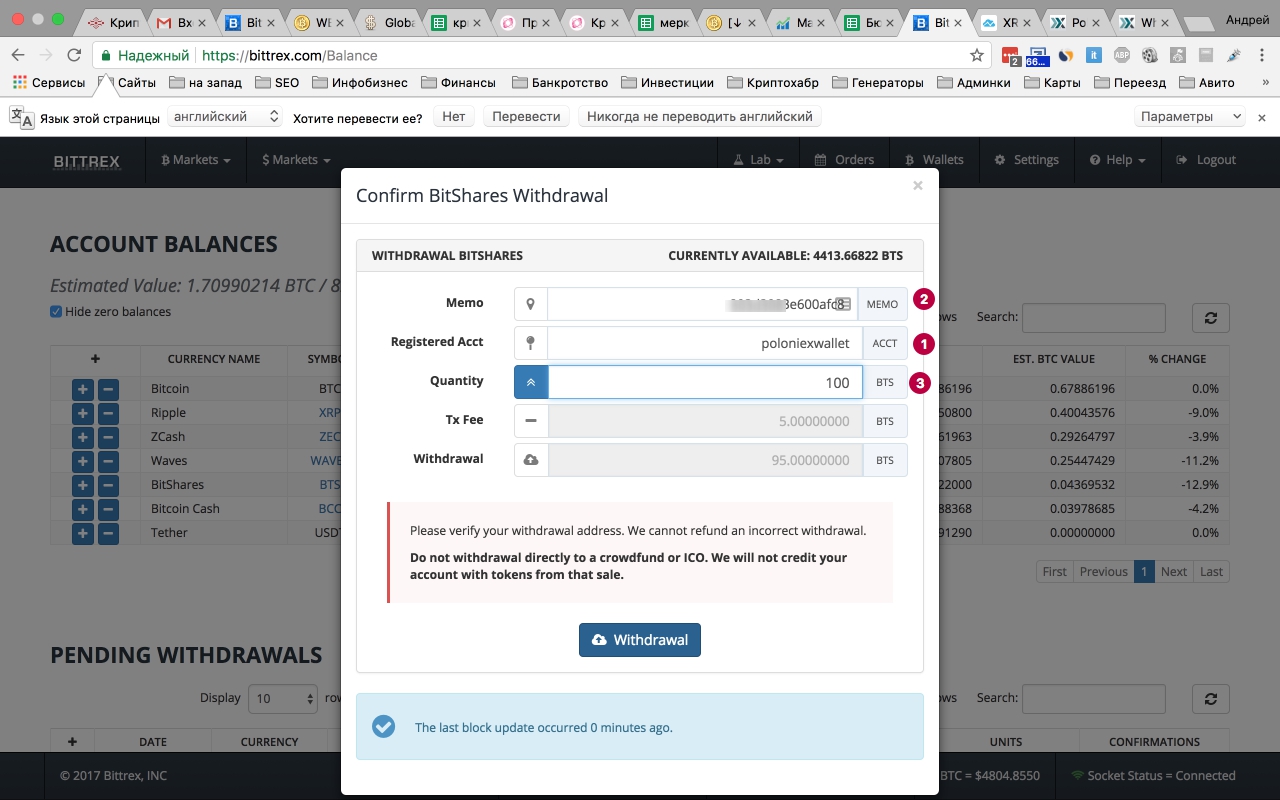
Task: Click the minus button in the BitShares row
Action: [108, 485]
